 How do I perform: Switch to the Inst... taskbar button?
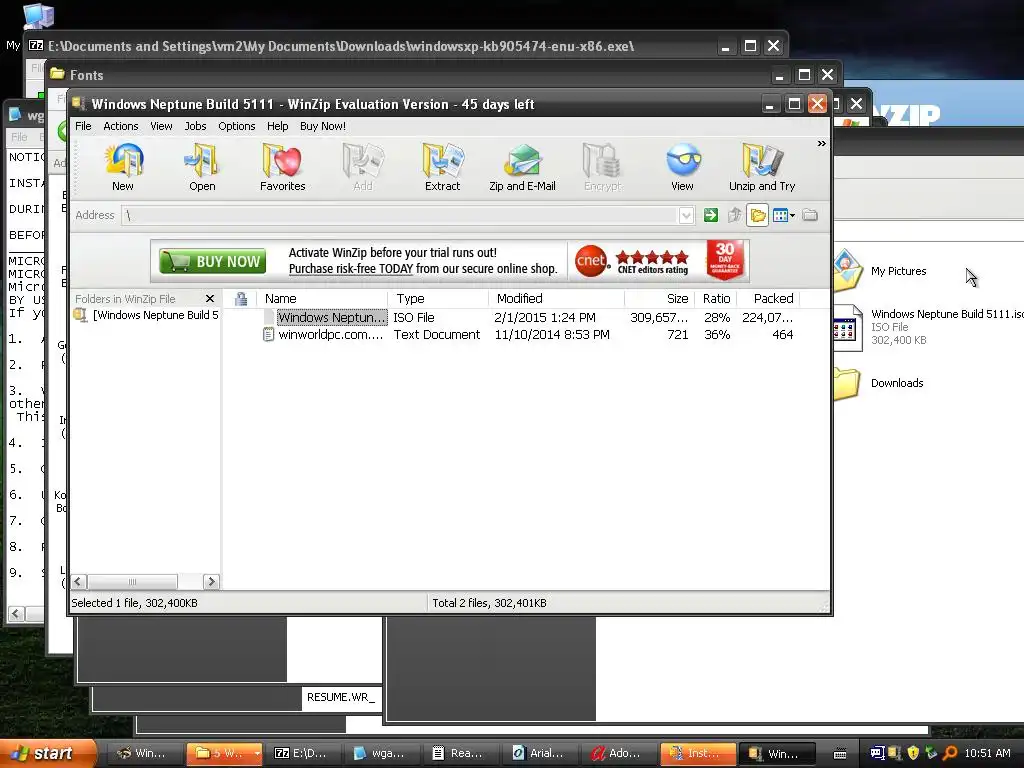click(x=698, y=753)
